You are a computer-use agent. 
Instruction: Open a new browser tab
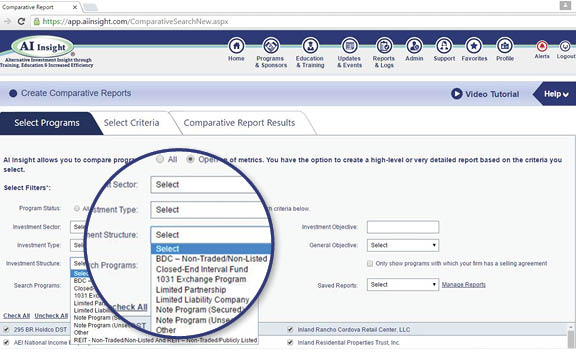[90, 7]
